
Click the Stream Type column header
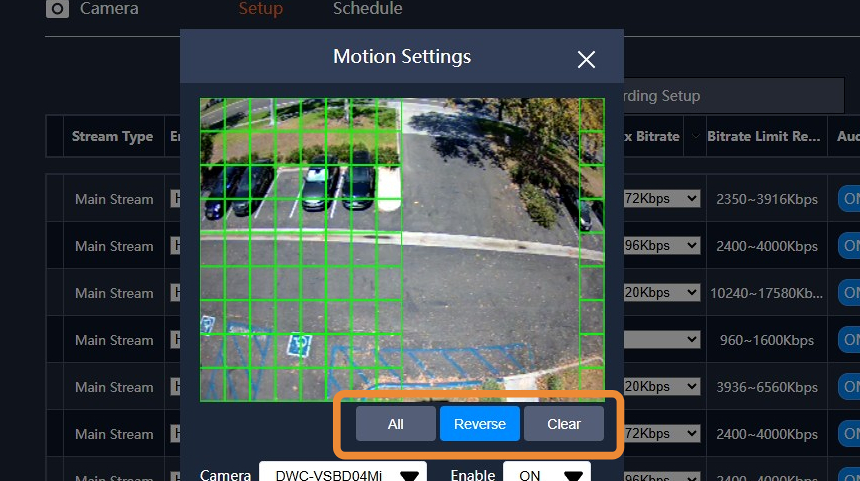click(x=112, y=136)
